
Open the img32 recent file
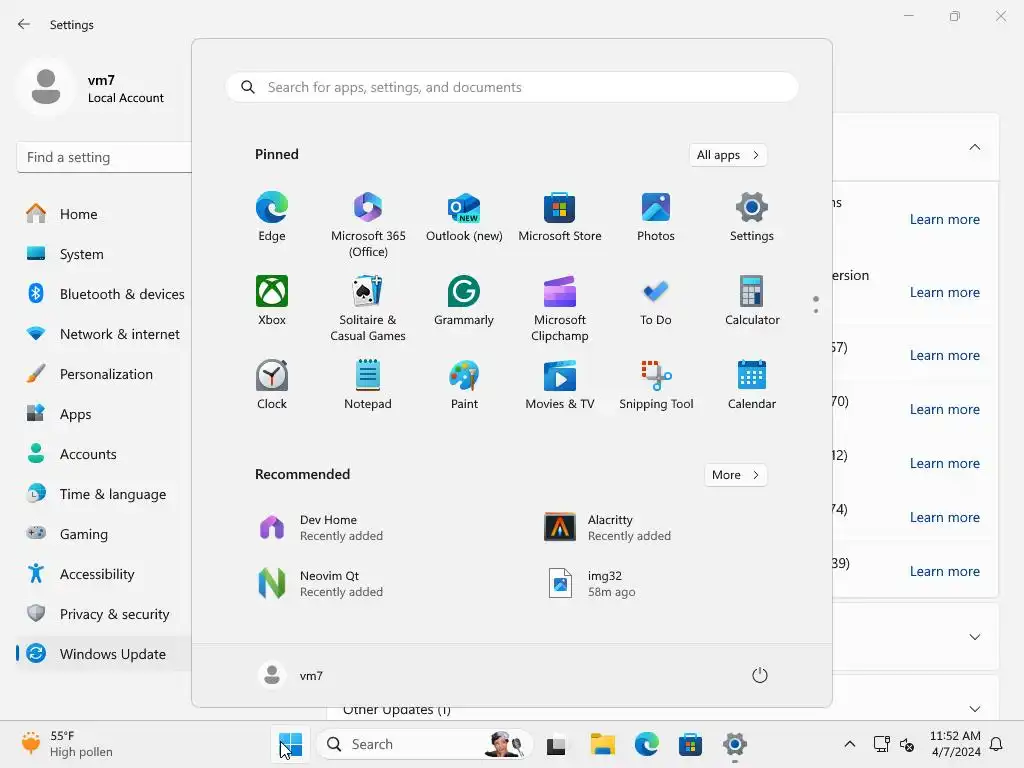point(656,584)
